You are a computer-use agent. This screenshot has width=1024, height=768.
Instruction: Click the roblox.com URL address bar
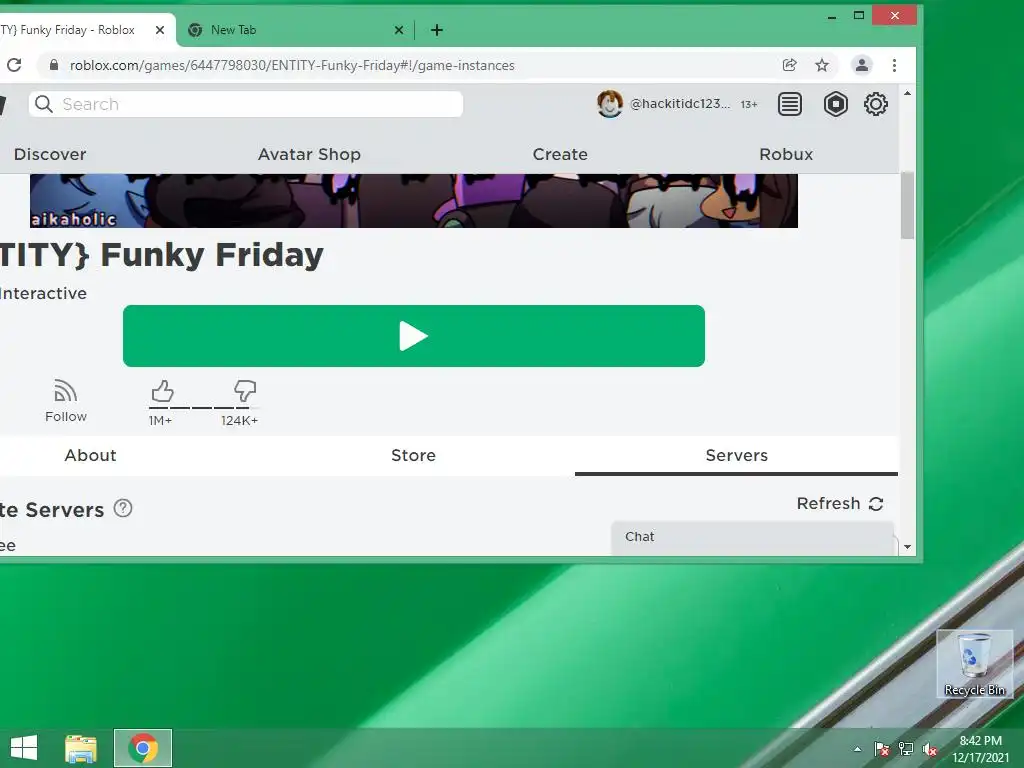coord(292,65)
